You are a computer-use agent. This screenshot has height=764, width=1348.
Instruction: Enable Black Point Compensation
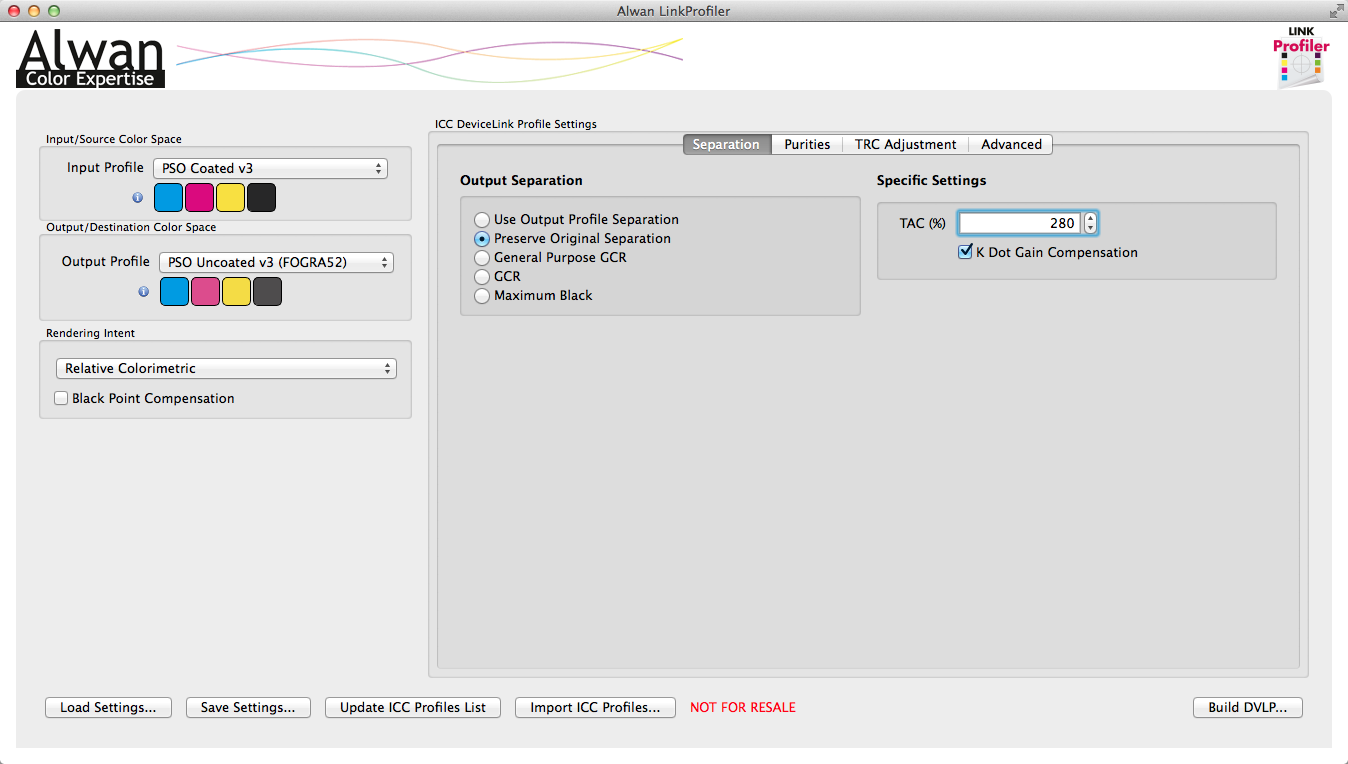(61, 398)
